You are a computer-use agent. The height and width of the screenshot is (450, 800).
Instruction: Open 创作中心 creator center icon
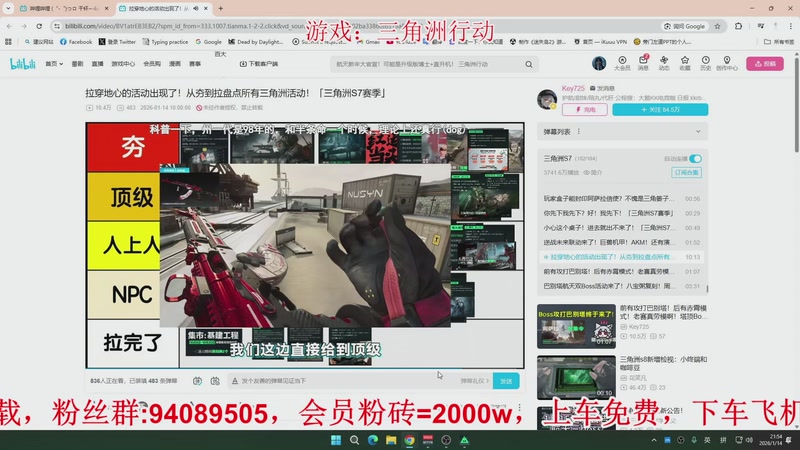coord(727,63)
